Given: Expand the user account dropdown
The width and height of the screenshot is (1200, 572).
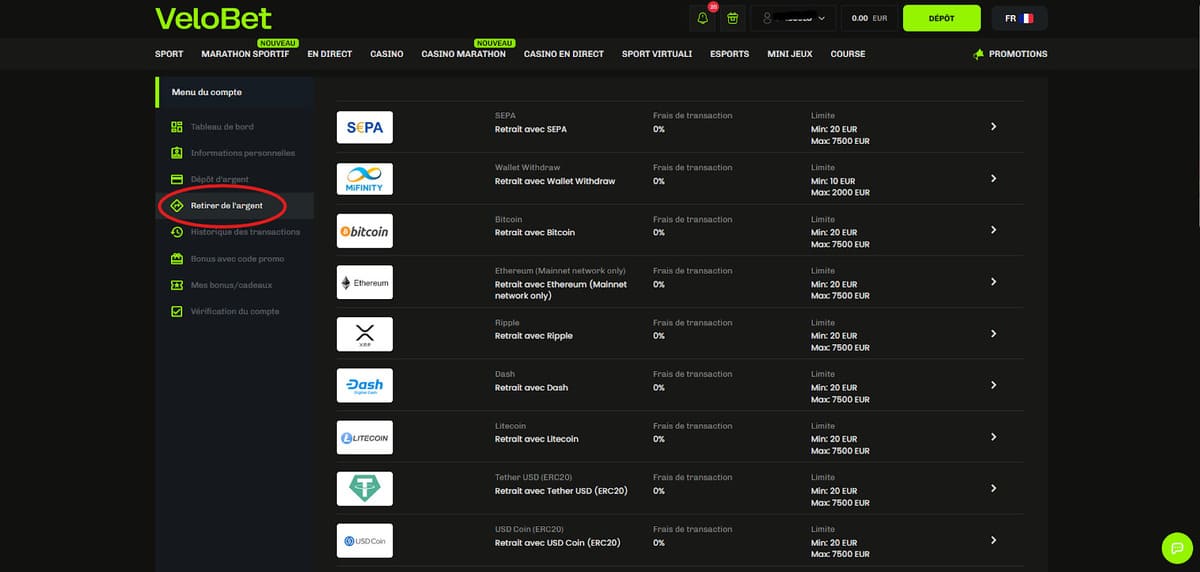Looking at the screenshot, I should [x=793, y=18].
